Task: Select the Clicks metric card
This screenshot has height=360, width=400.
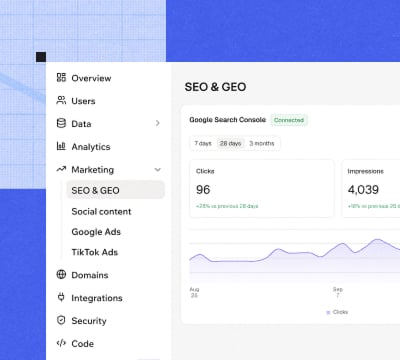Action: (x=262, y=188)
